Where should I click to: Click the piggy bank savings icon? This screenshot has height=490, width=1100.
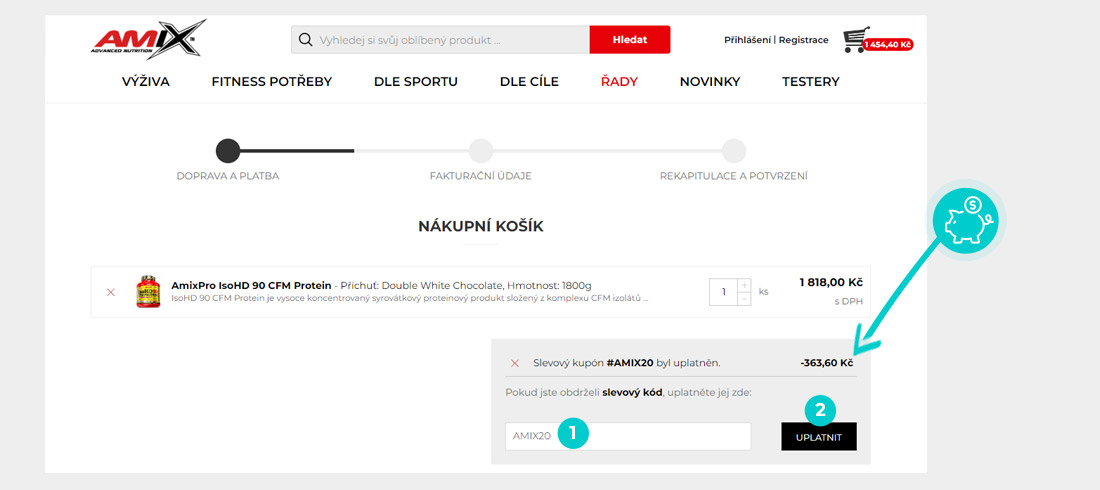tap(965, 221)
